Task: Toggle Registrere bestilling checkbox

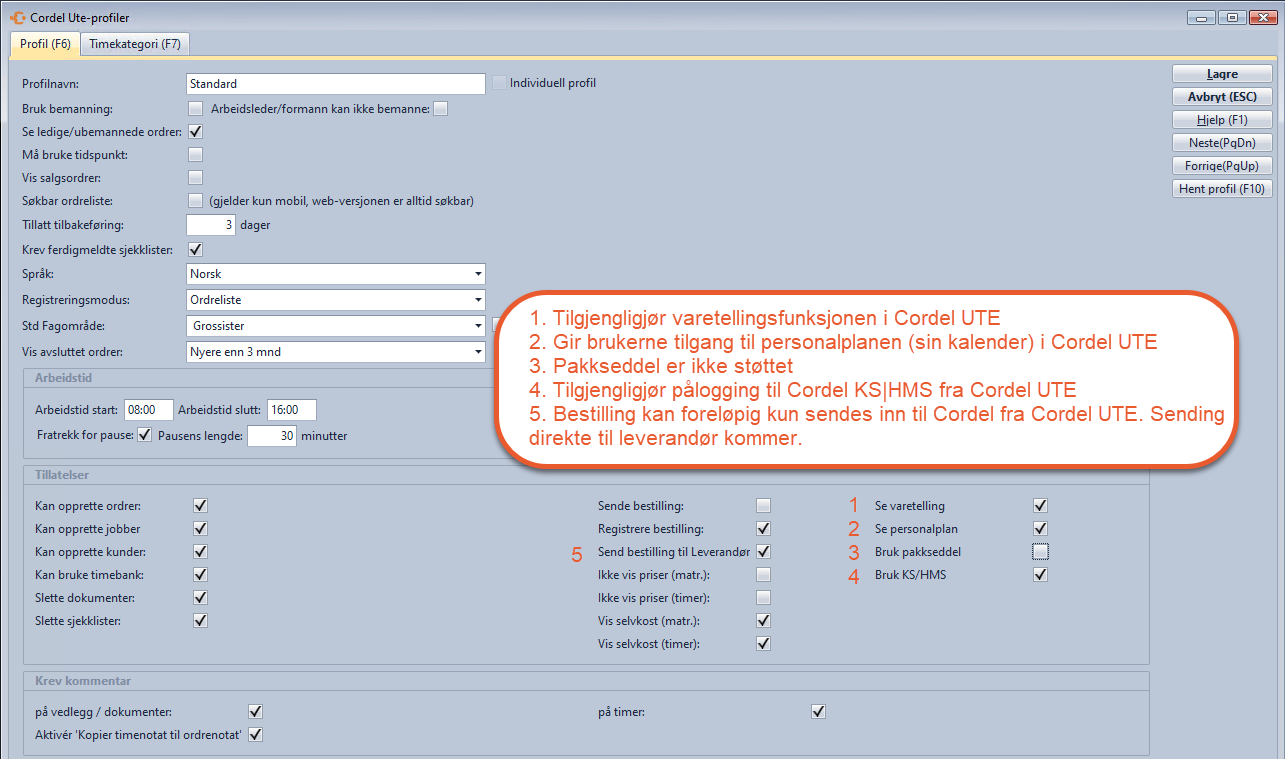Action: point(764,529)
